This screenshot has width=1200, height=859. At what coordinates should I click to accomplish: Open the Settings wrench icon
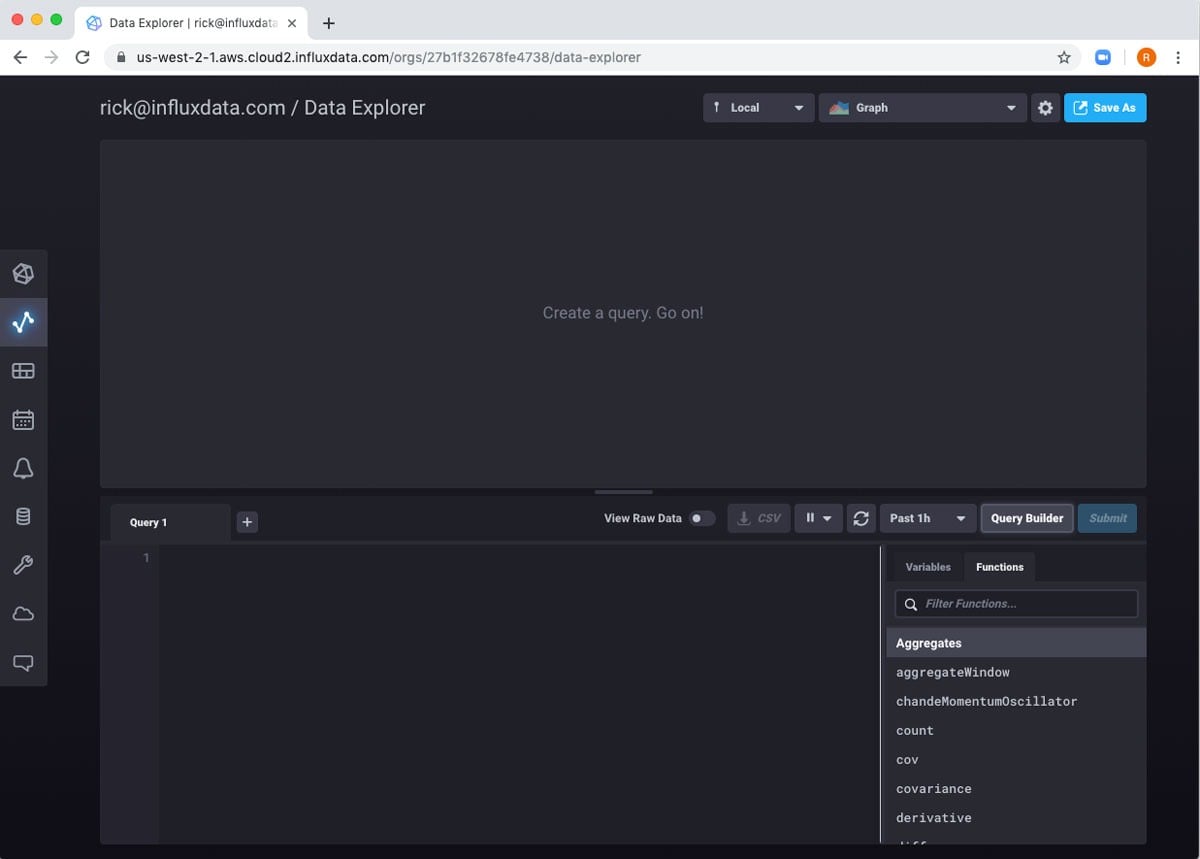tap(23, 565)
